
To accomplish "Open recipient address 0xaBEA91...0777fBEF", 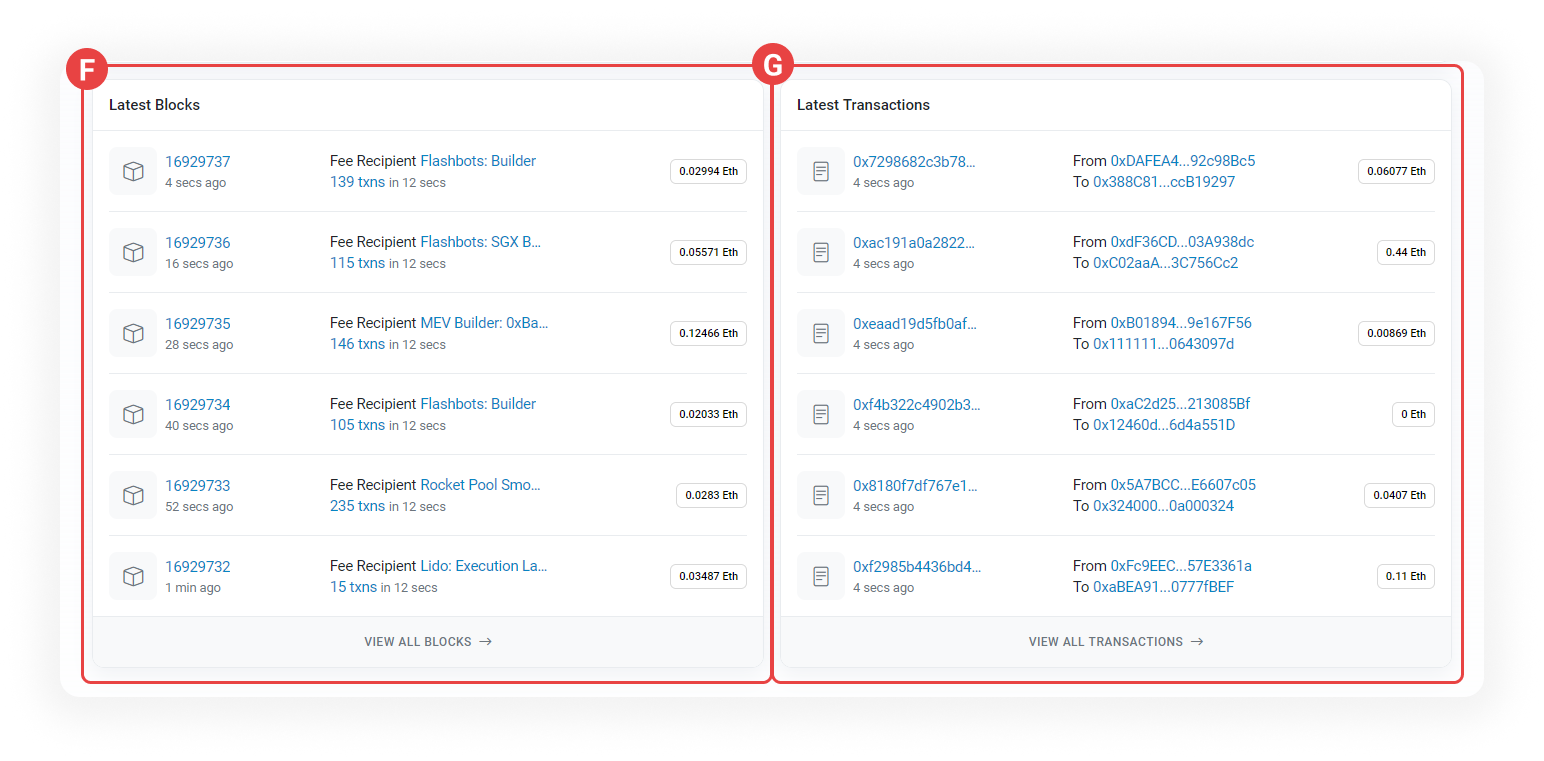I will [x=1163, y=587].
